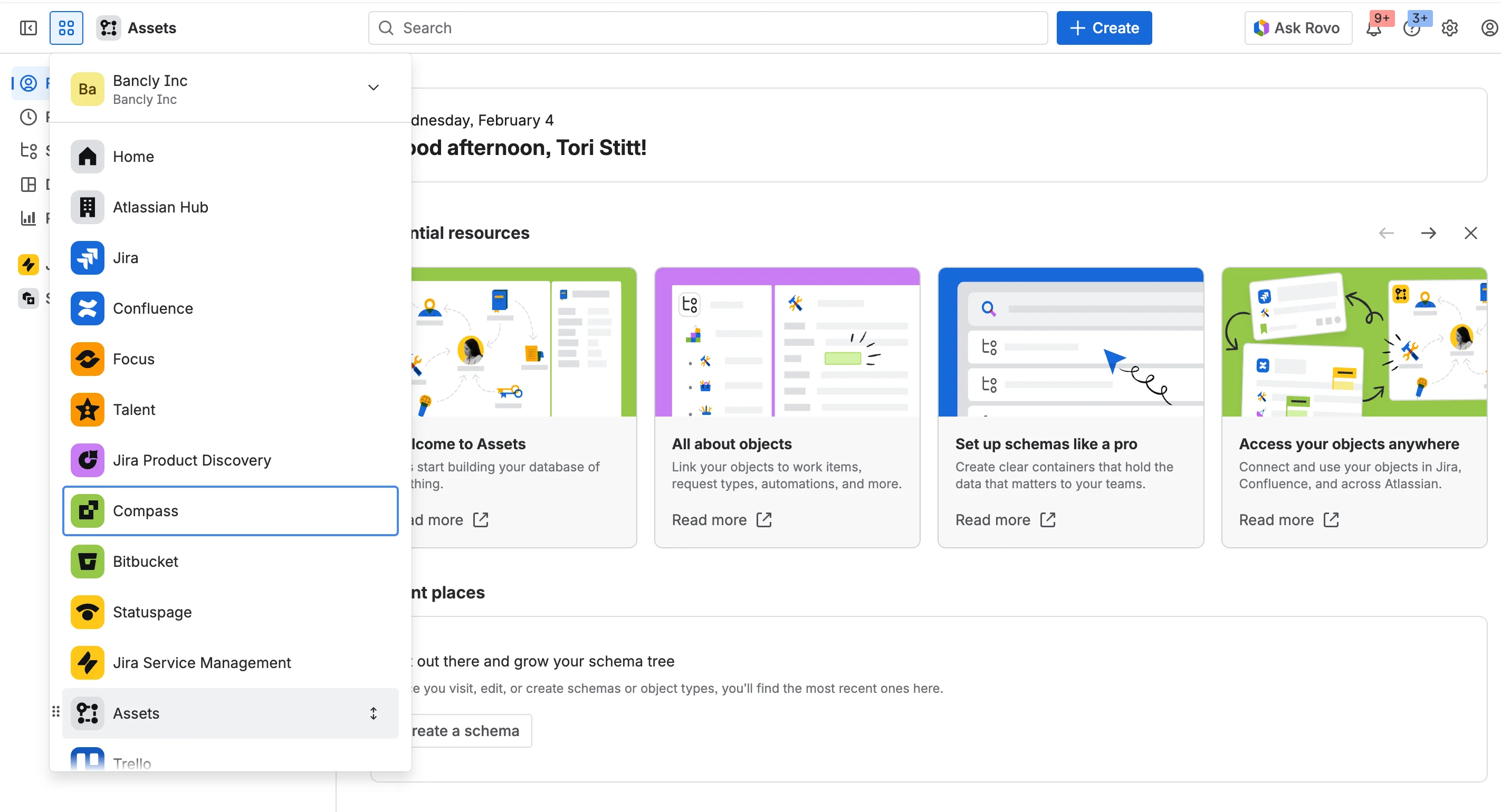Click the Assets logo in header
This screenshot has width=1501, height=812.
pyautogui.click(x=108, y=28)
